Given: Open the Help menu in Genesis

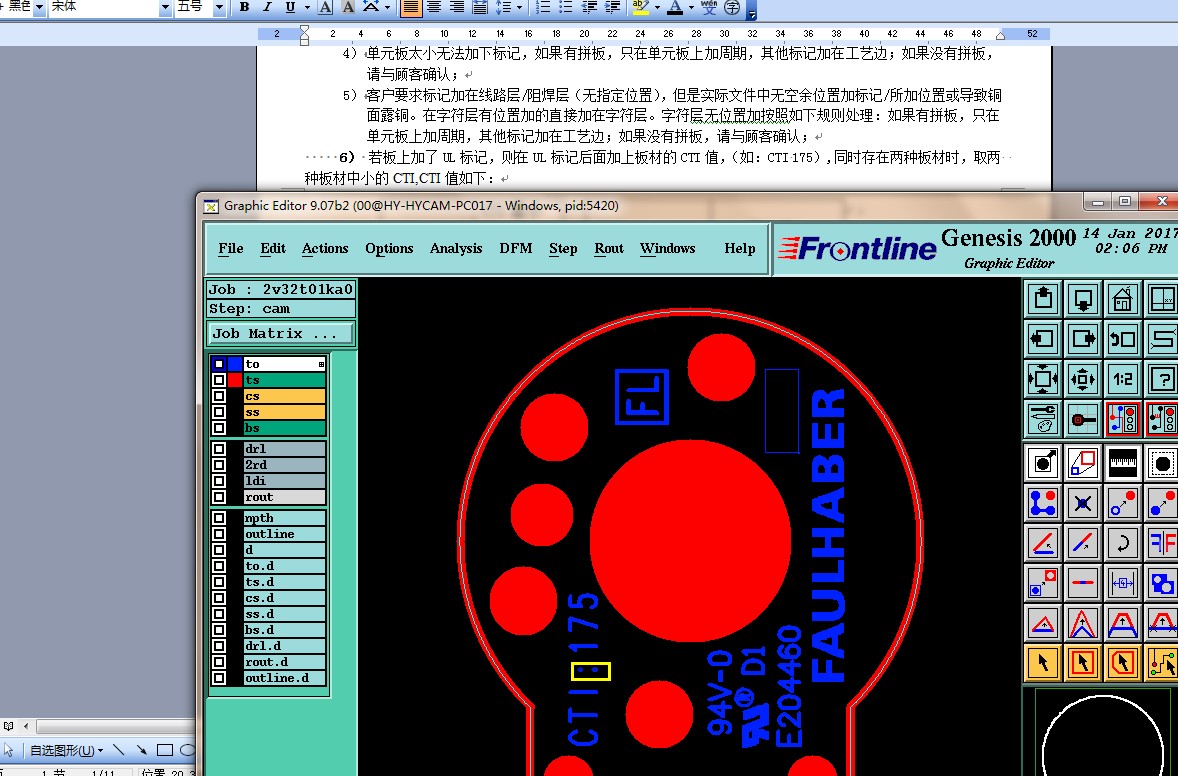Looking at the screenshot, I should click(x=740, y=249).
